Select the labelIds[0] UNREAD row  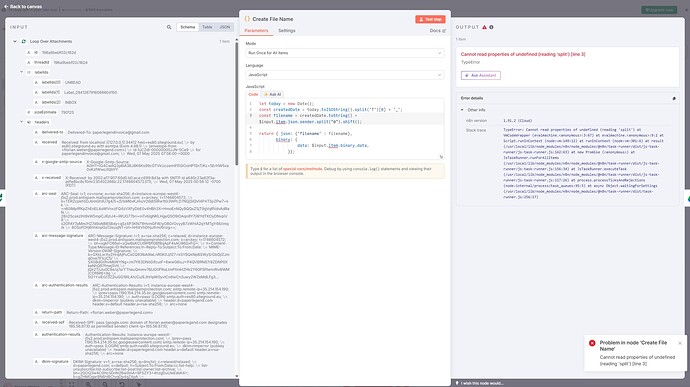(58, 82)
